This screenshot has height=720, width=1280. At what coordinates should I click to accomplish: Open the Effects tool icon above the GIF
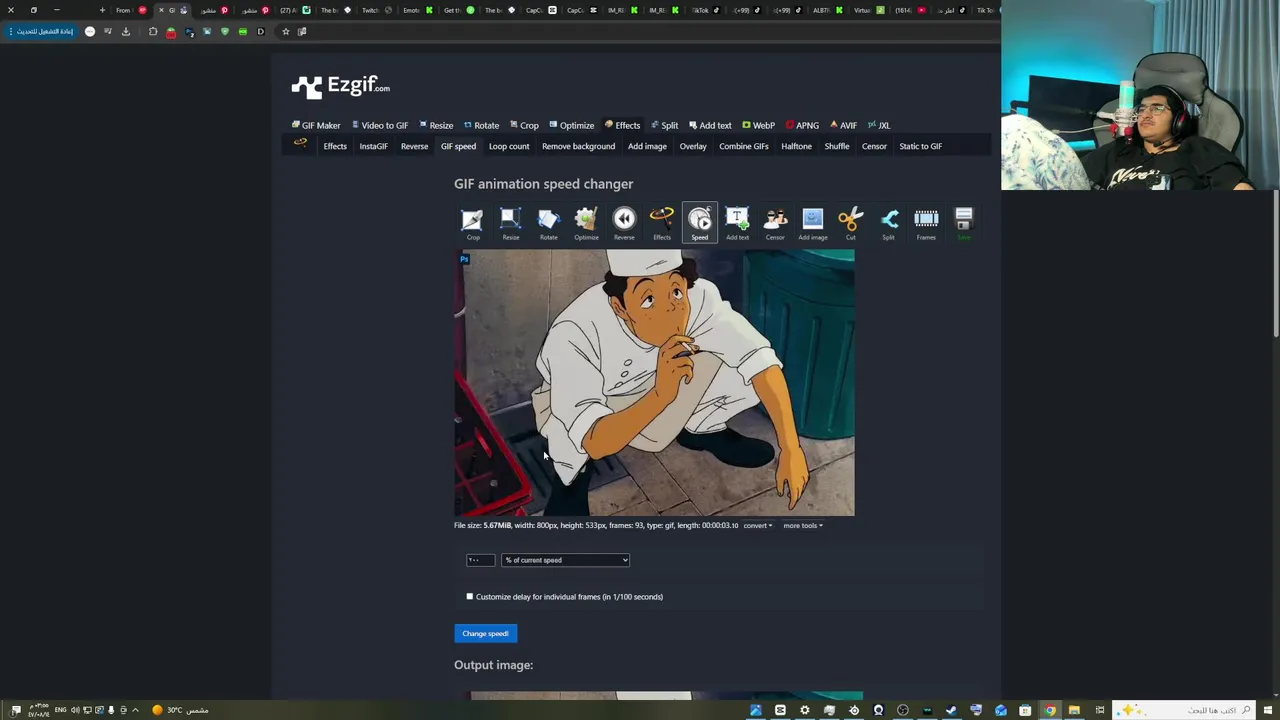tap(662, 223)
